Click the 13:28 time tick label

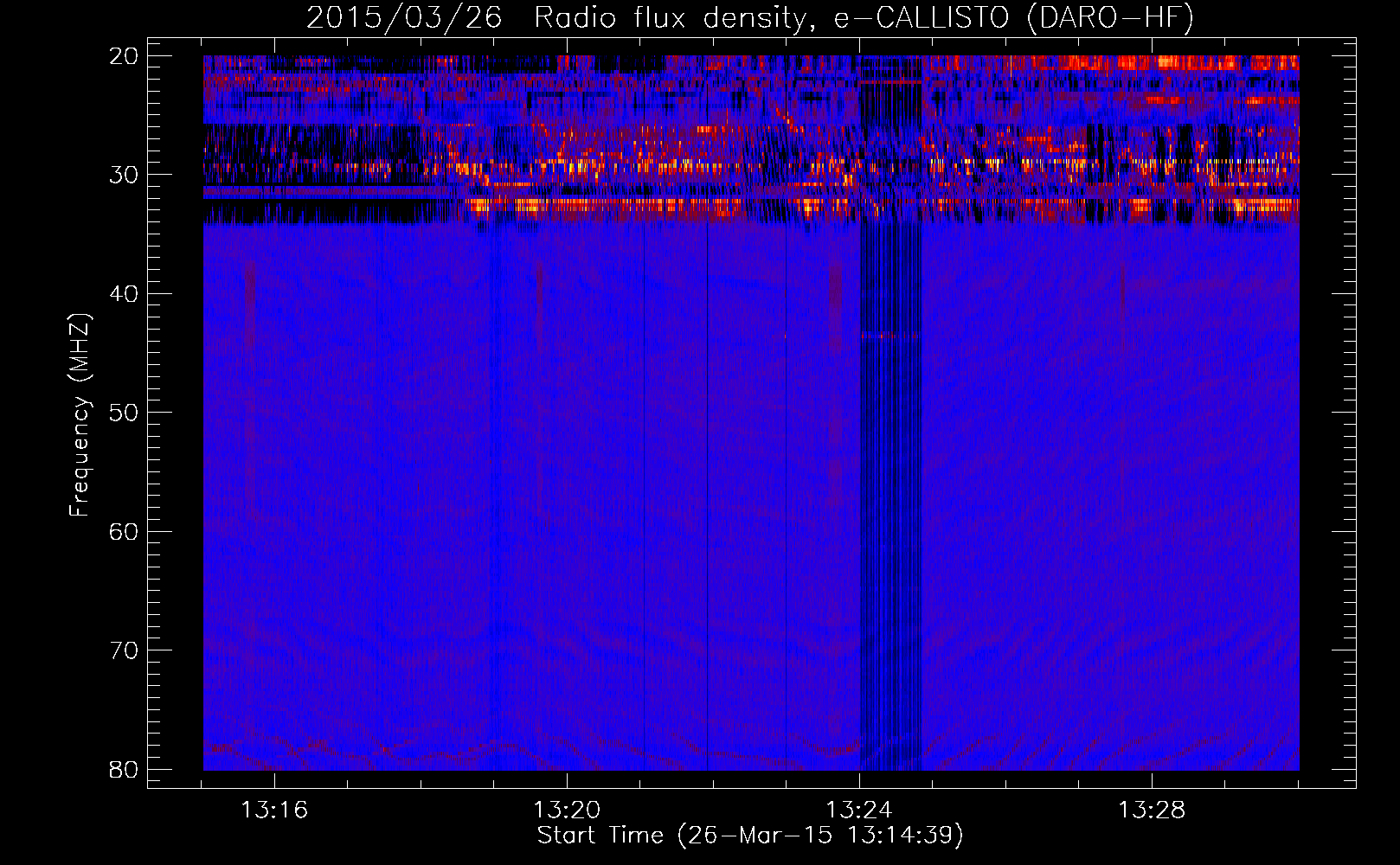pos(1152,811)
